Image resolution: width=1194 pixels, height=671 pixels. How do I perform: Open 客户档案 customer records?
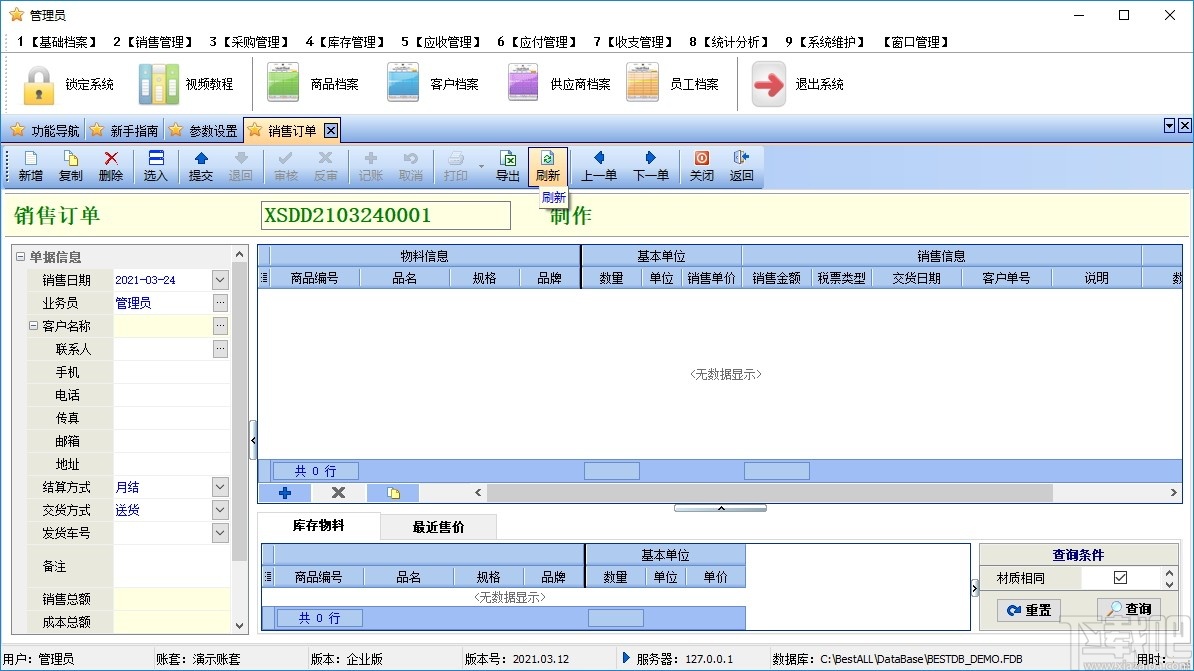coord(433,84)
